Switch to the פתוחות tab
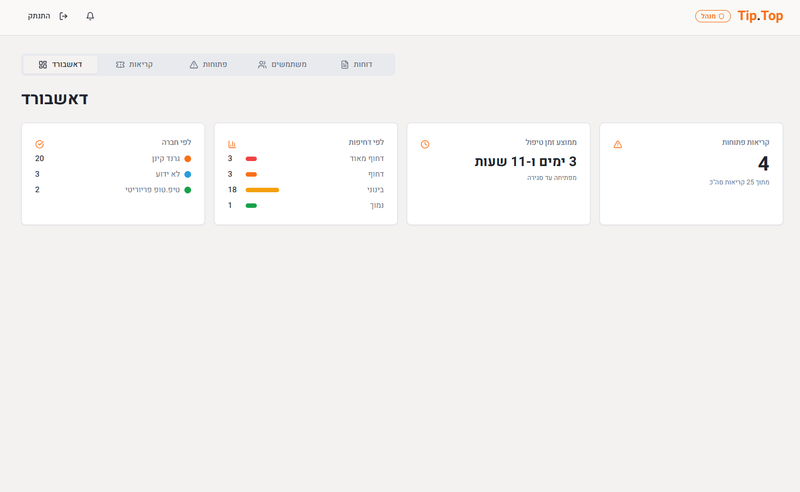This screenshot has height=492, width=800. 208,64
